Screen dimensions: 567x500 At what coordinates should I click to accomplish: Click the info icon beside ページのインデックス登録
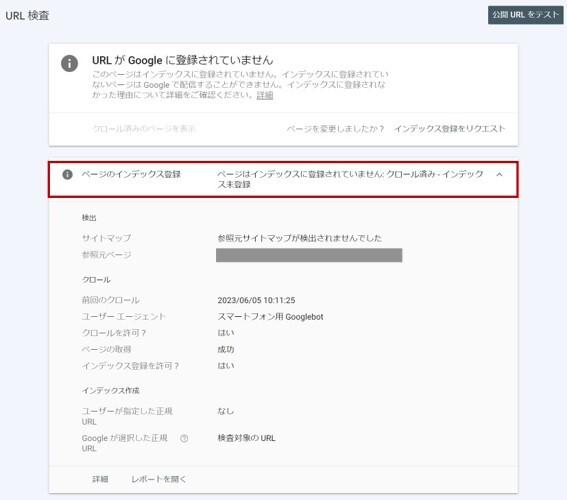(x=67, y=175)
